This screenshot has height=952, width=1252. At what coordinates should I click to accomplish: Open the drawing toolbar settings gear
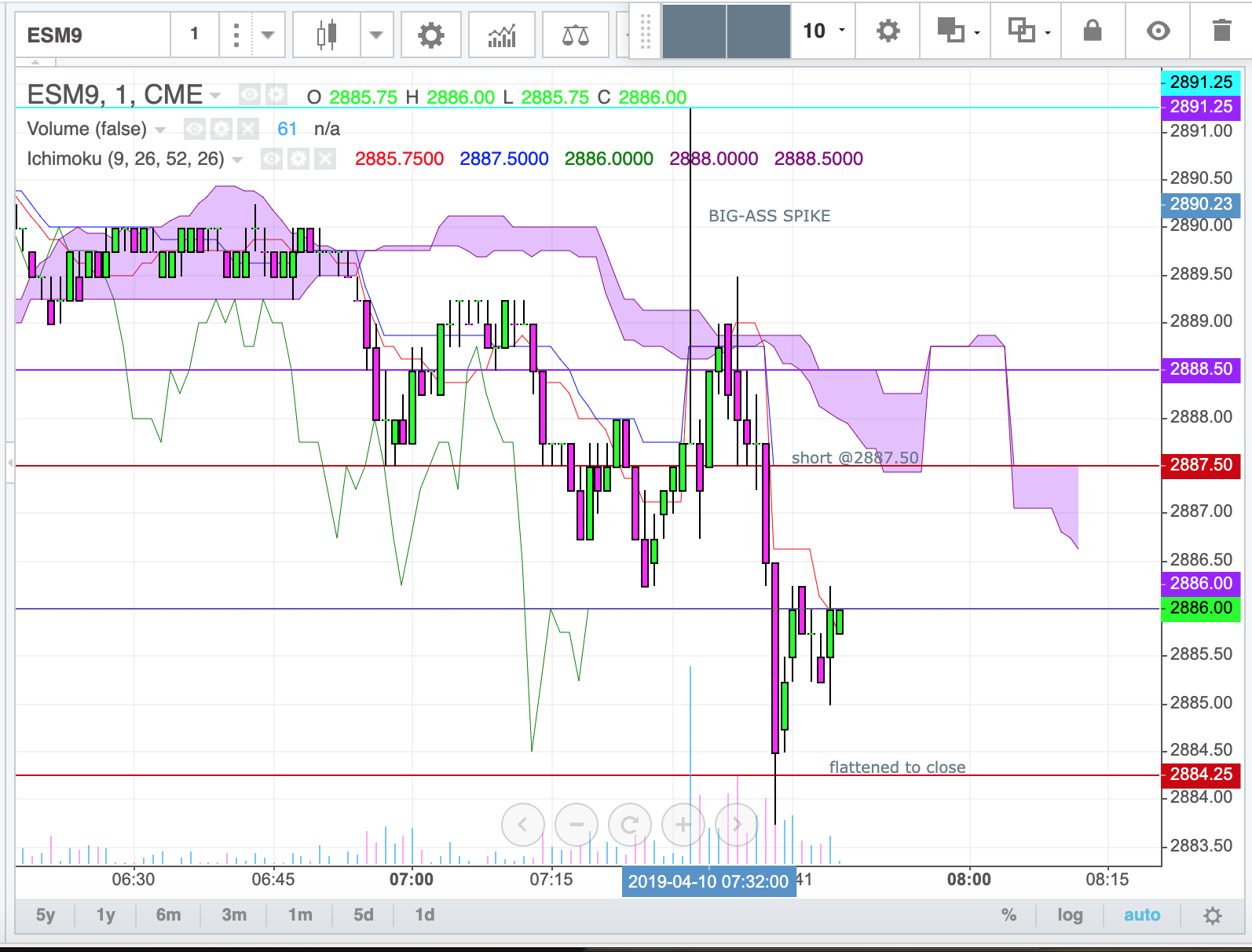(888, 31)
